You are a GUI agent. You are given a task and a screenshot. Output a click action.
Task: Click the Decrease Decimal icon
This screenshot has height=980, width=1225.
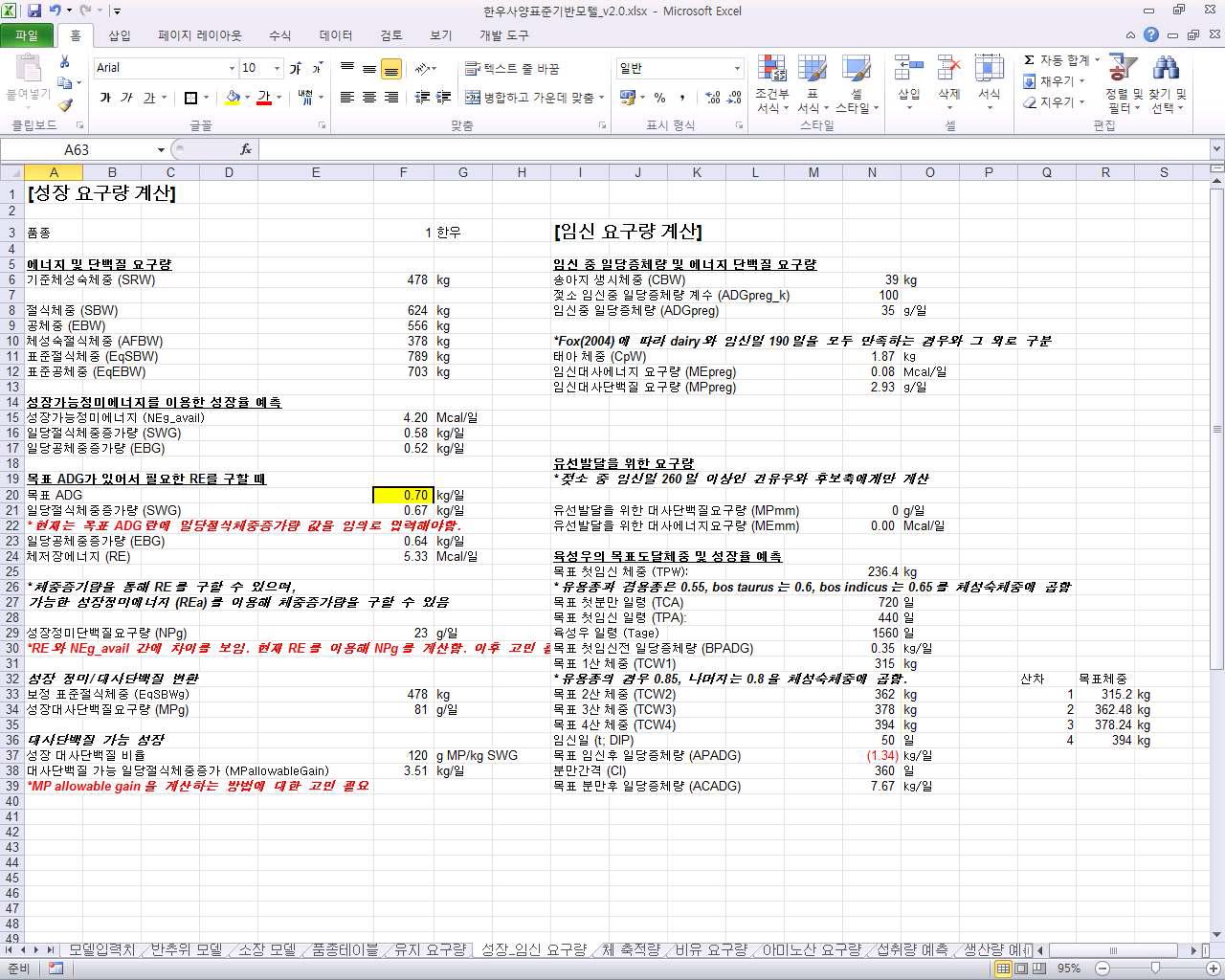[x=735, y=98]
